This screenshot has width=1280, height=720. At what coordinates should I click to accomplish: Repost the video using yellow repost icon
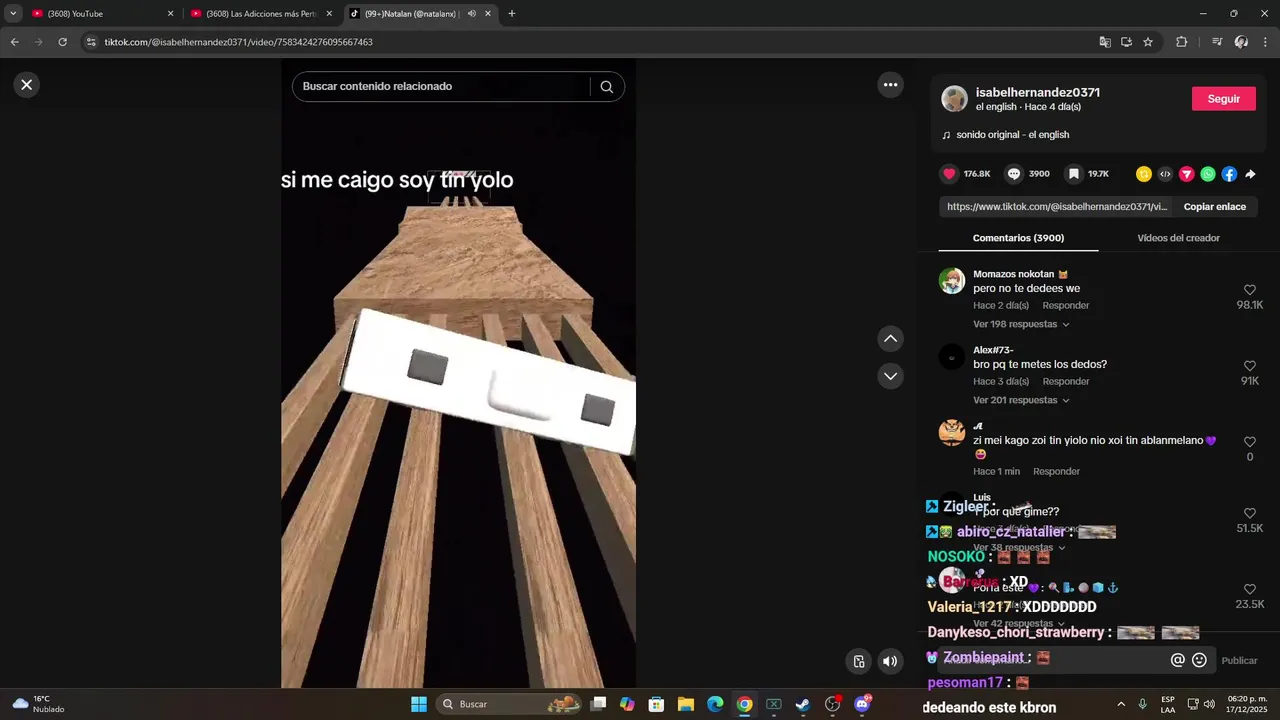[x=1144, y=174]
